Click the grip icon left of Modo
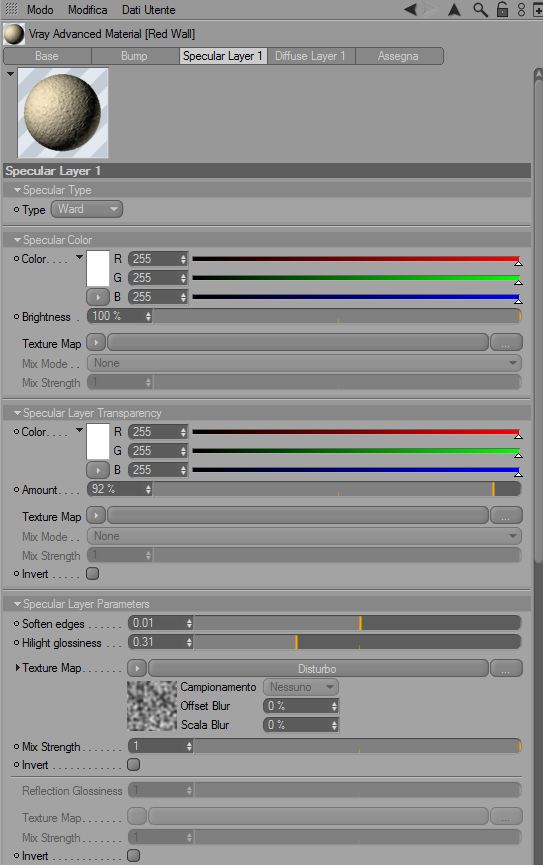Screen dimensions: 543x865 tap(12, 9)
